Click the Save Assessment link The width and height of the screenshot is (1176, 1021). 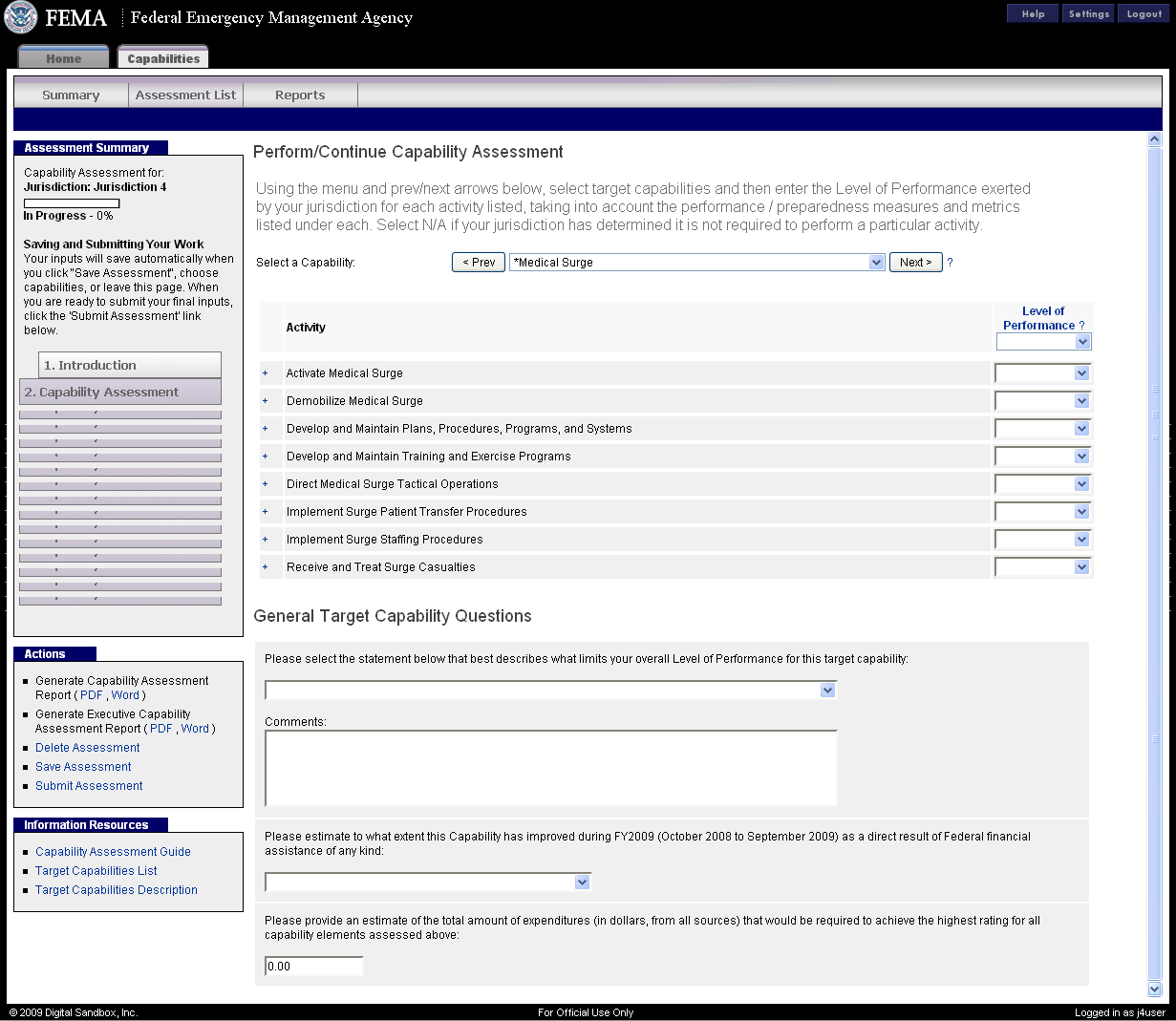tap(83, 767)
